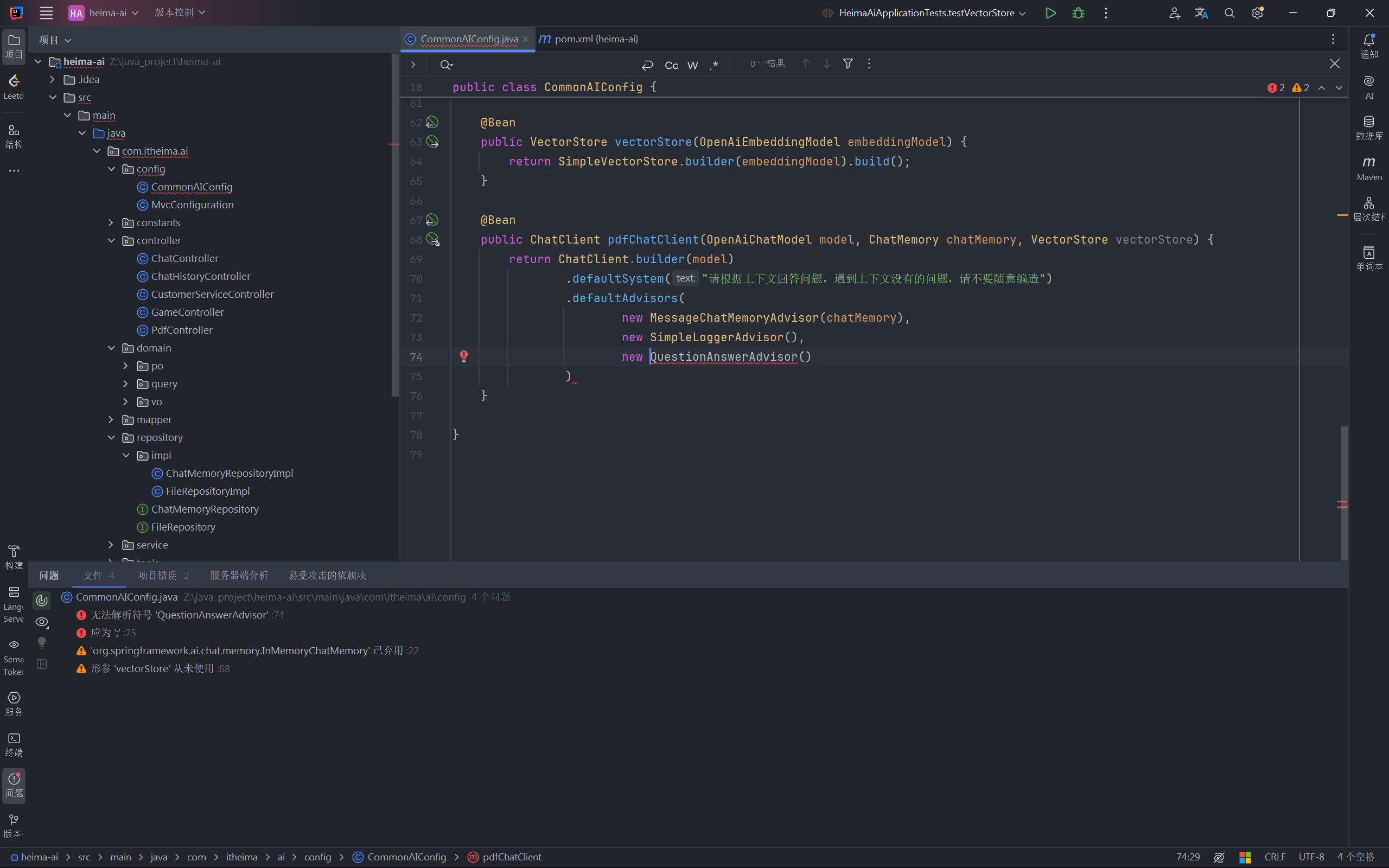This screenshot has height=868, width=1389.
Task: Collapse the controller package
Action: (x=111, y=240)
